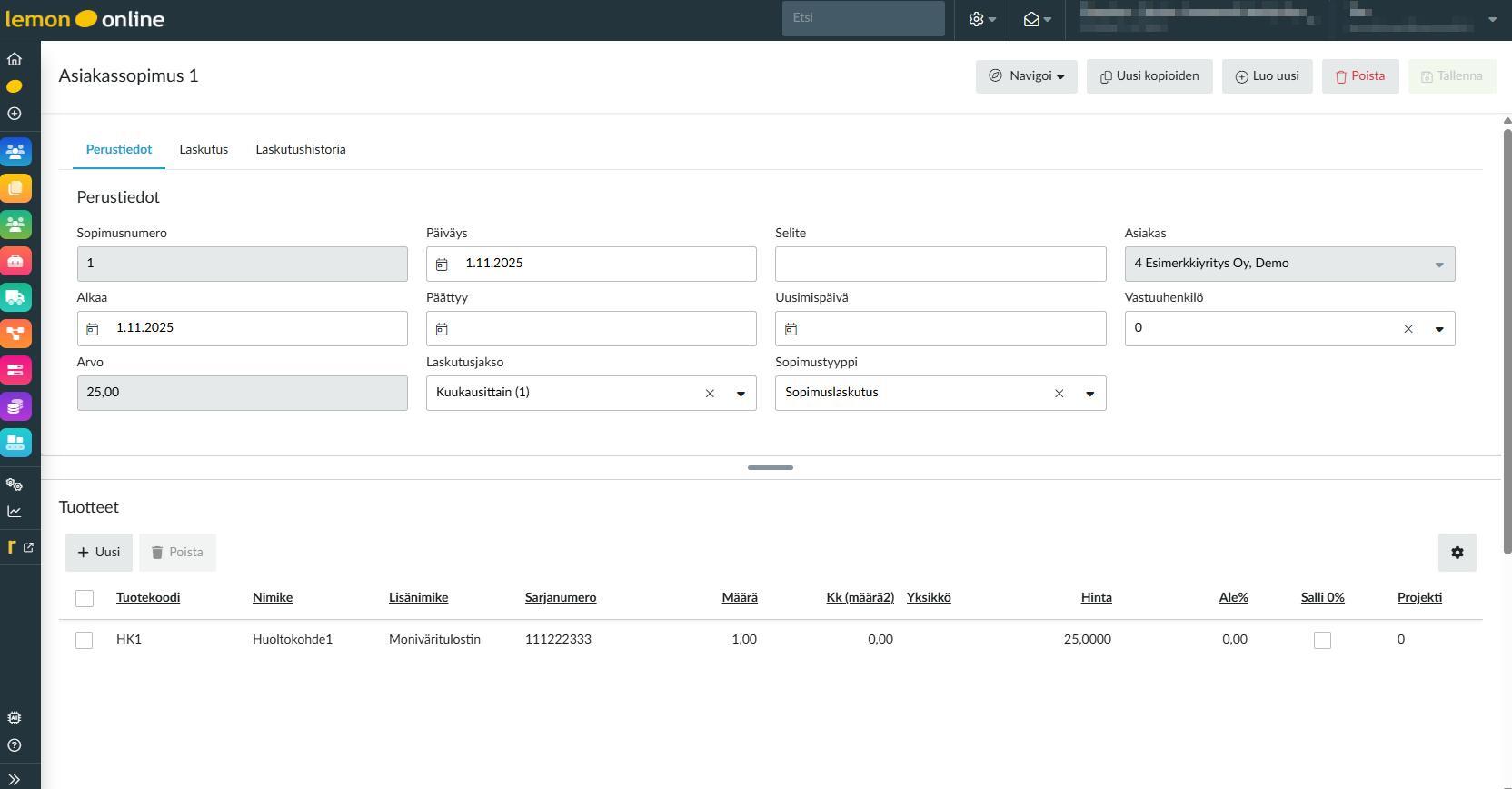Switch to the Laskutus tab
Screen dimensions: 1512x789
204,149
